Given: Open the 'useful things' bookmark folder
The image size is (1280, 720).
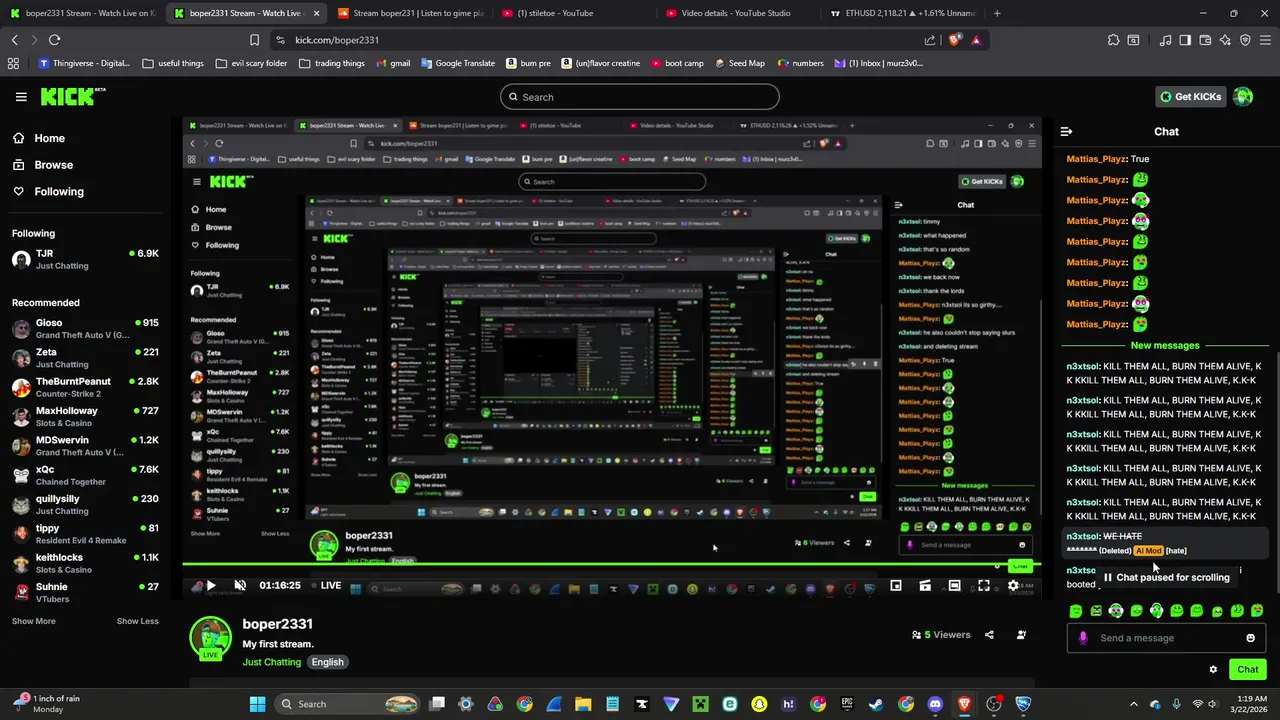Looking at the screenshot, I should click(173, 63).
